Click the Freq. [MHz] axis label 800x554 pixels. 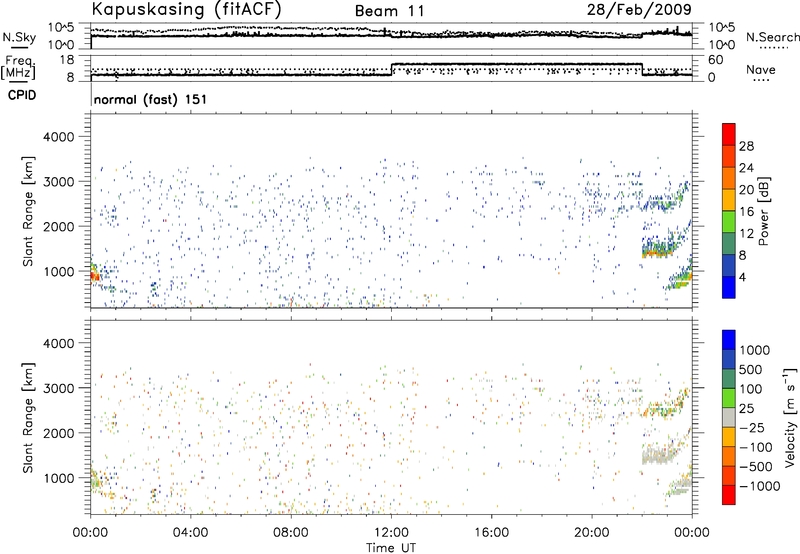pos(19,69)
